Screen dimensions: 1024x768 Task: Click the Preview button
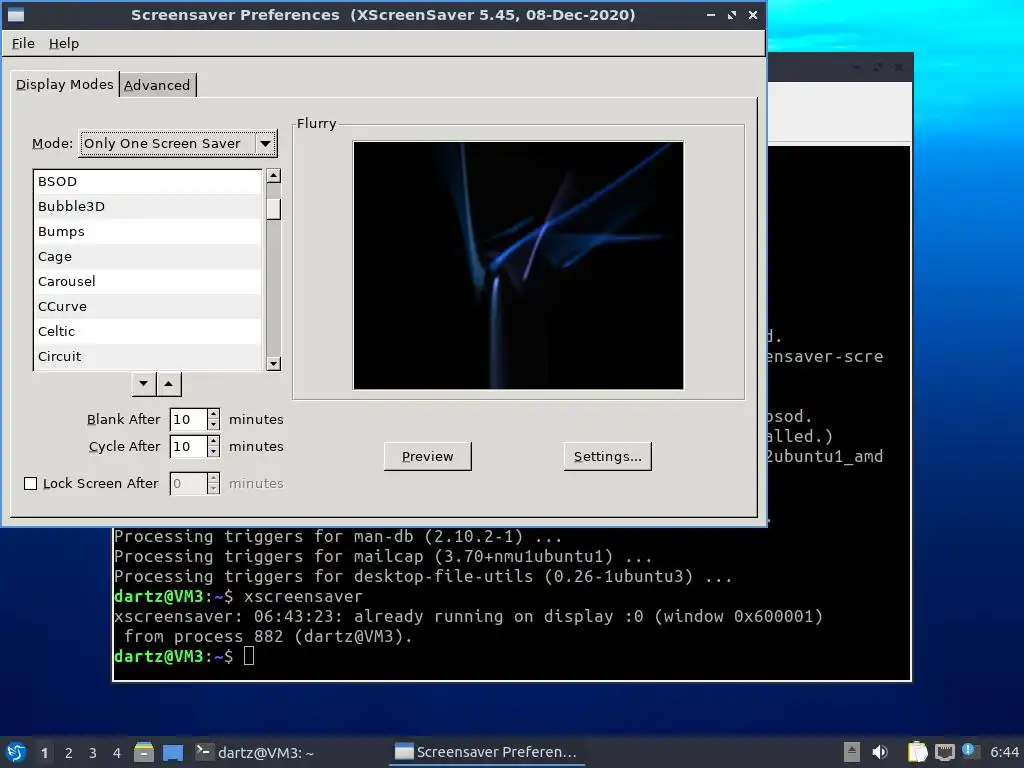click(427, 456)
